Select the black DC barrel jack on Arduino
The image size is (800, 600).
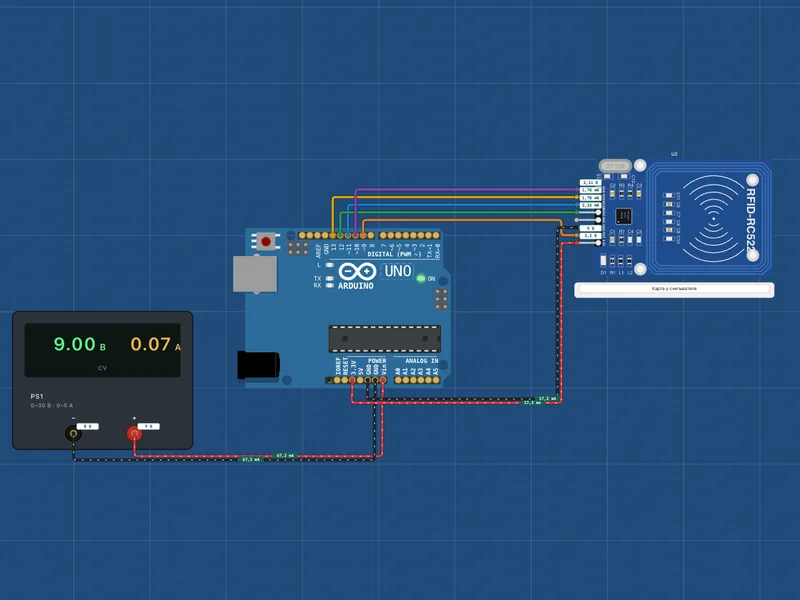tap(258, 365)
